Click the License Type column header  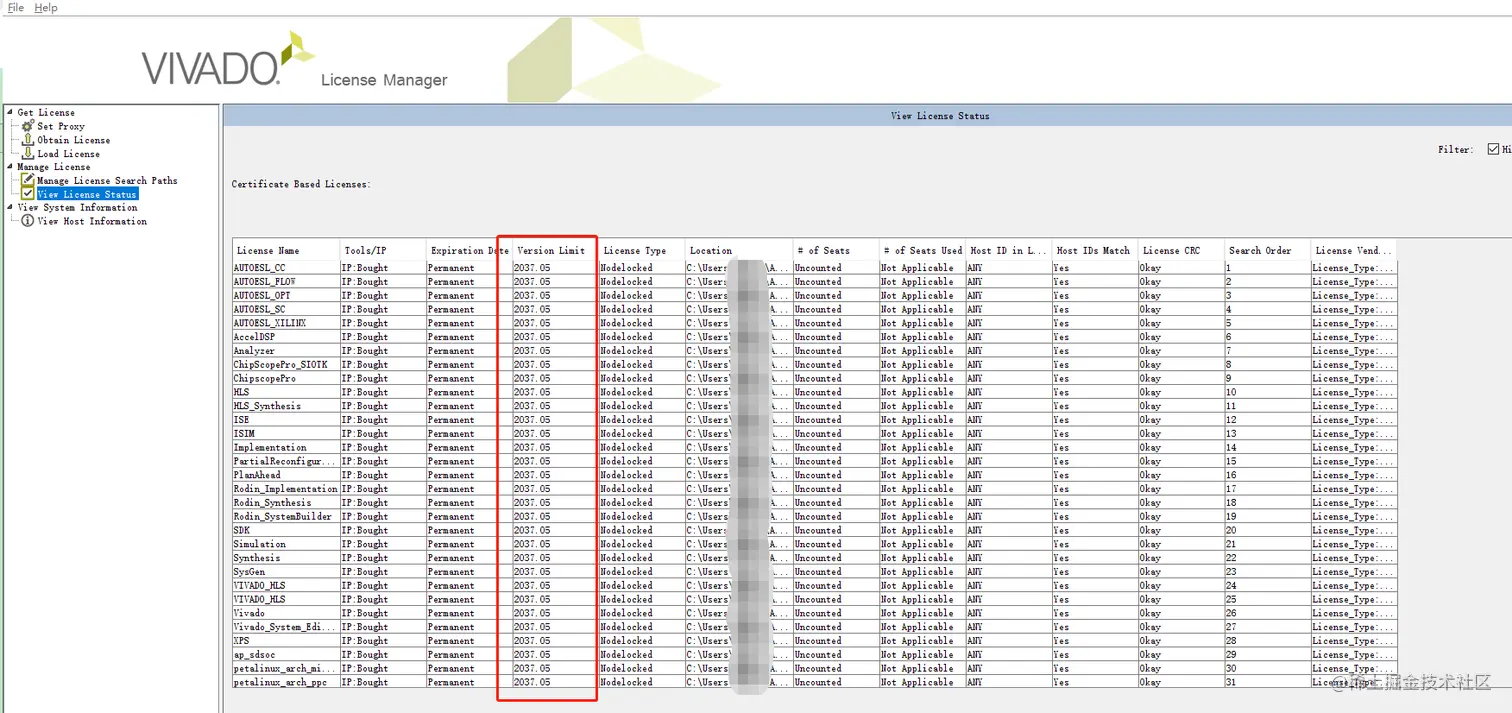pos(641,250)
